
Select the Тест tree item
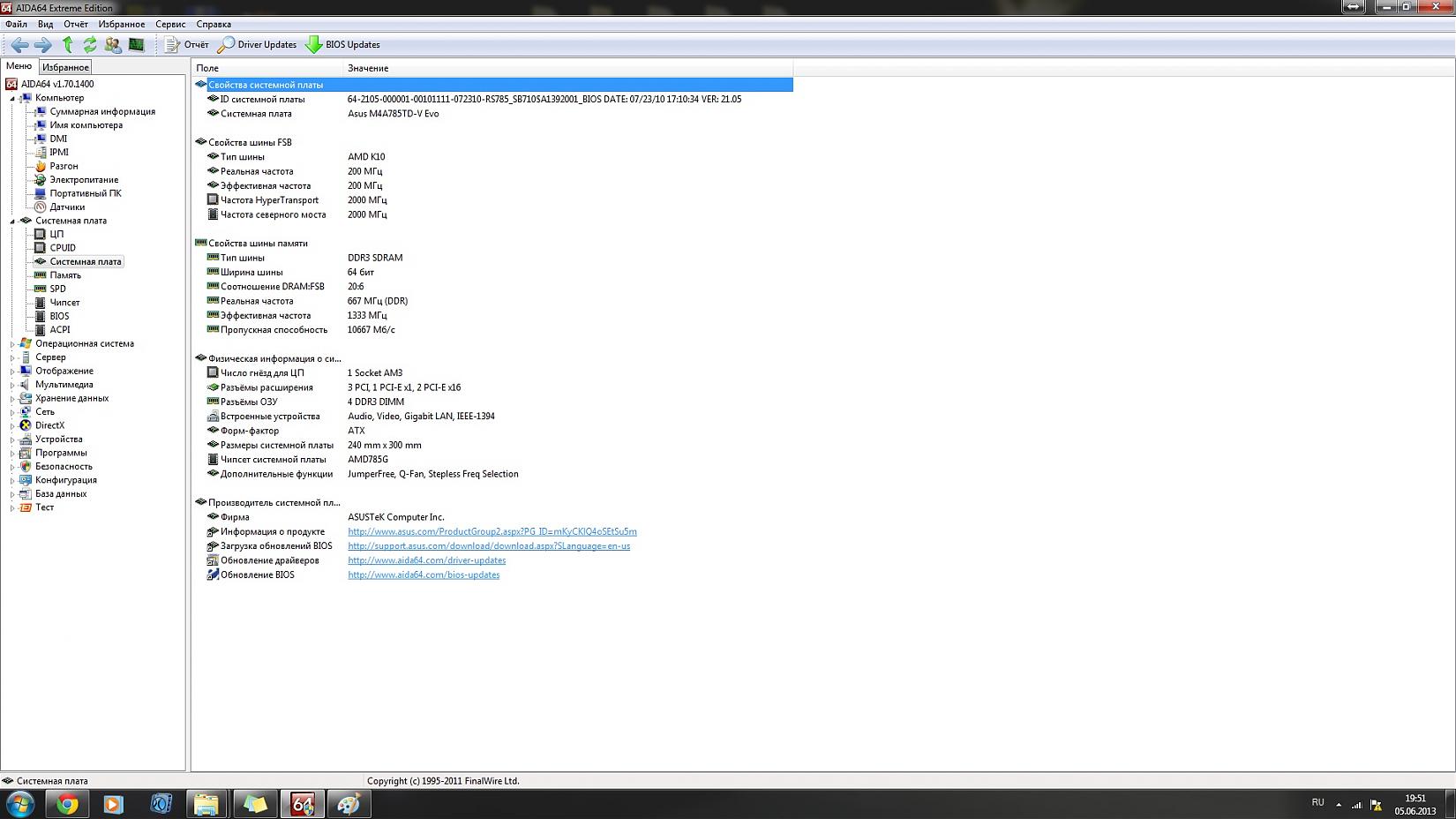pos(45,507)
